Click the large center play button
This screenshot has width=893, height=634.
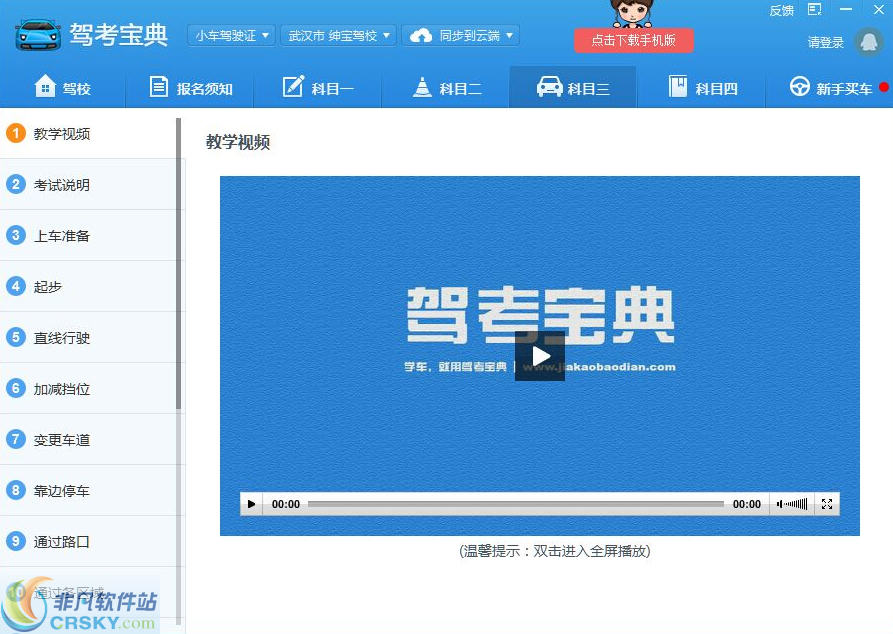540,356
